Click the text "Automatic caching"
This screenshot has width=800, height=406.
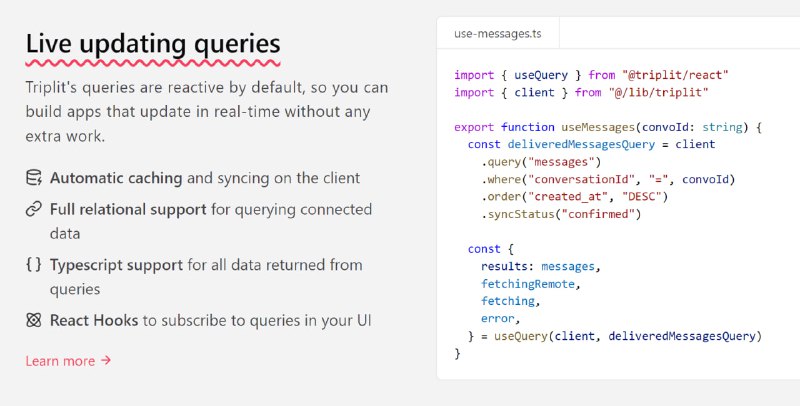coord(116,177)
